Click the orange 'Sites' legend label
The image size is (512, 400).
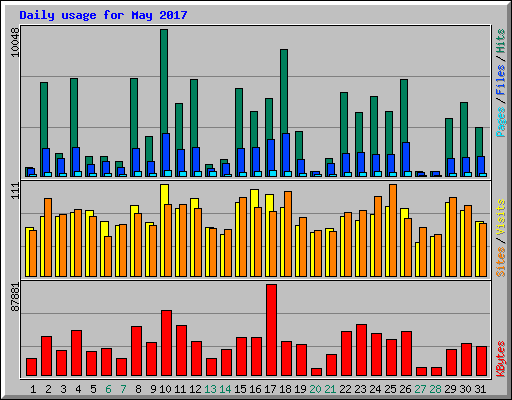click(501, 262)
